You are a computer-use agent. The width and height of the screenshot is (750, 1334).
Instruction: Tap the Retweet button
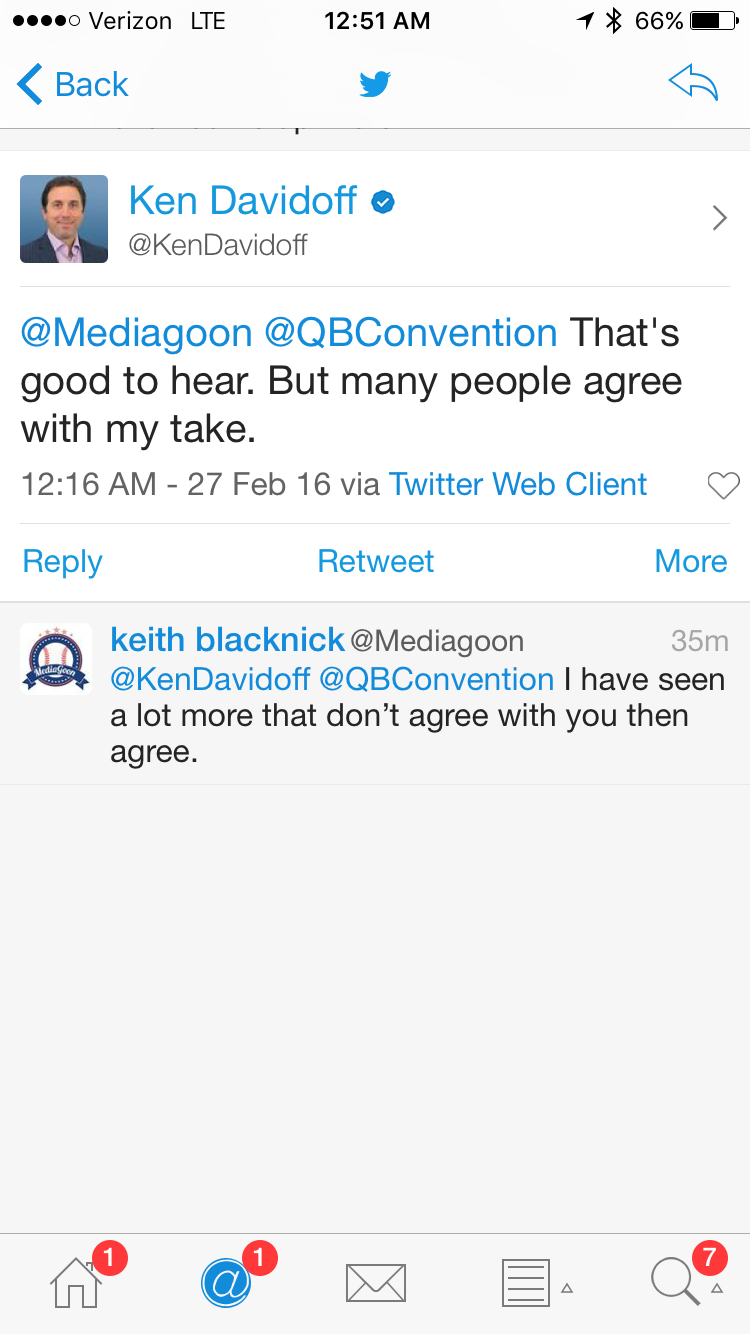375,562
